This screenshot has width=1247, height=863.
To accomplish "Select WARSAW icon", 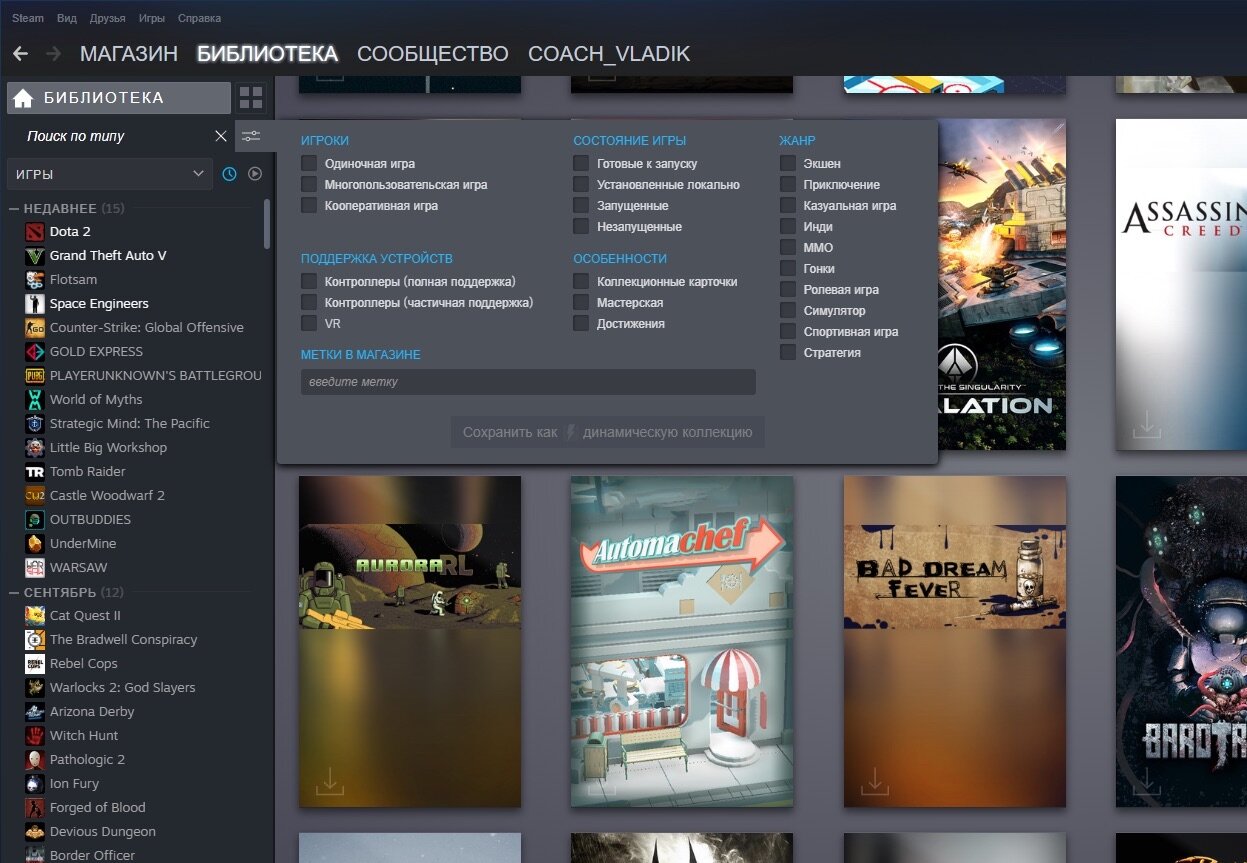I will pos(35,567).
